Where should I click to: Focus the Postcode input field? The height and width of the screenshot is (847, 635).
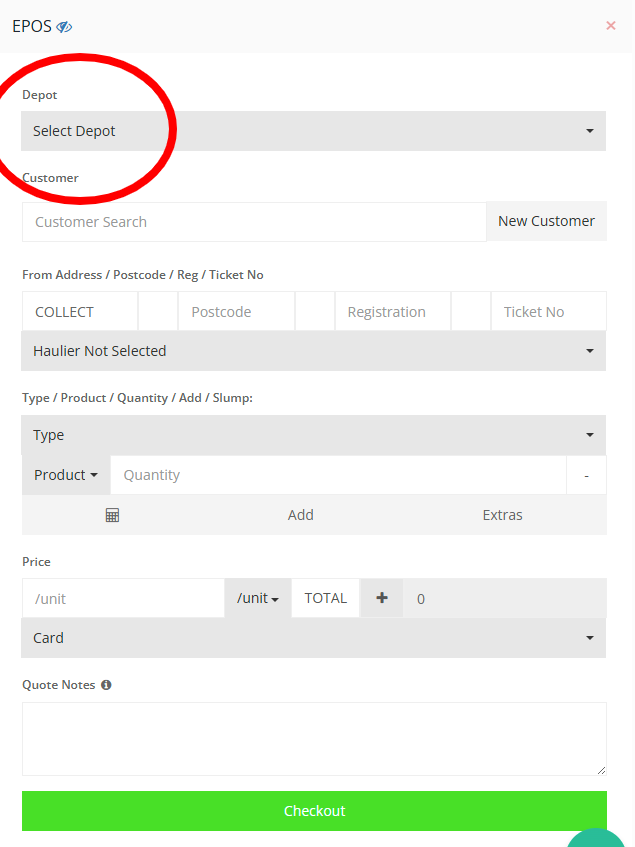click(236, 312)
